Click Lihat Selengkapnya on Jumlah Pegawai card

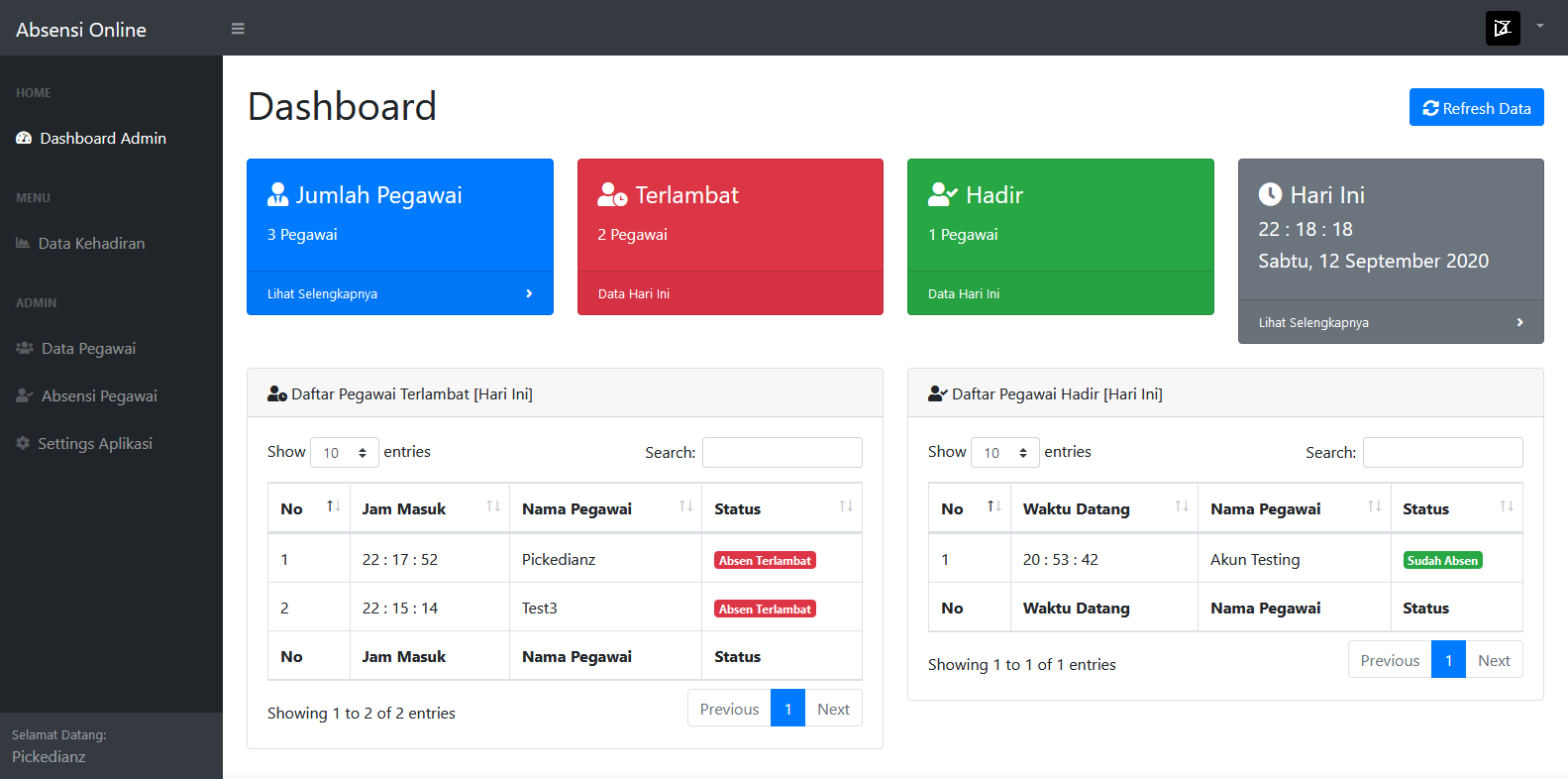323,294
